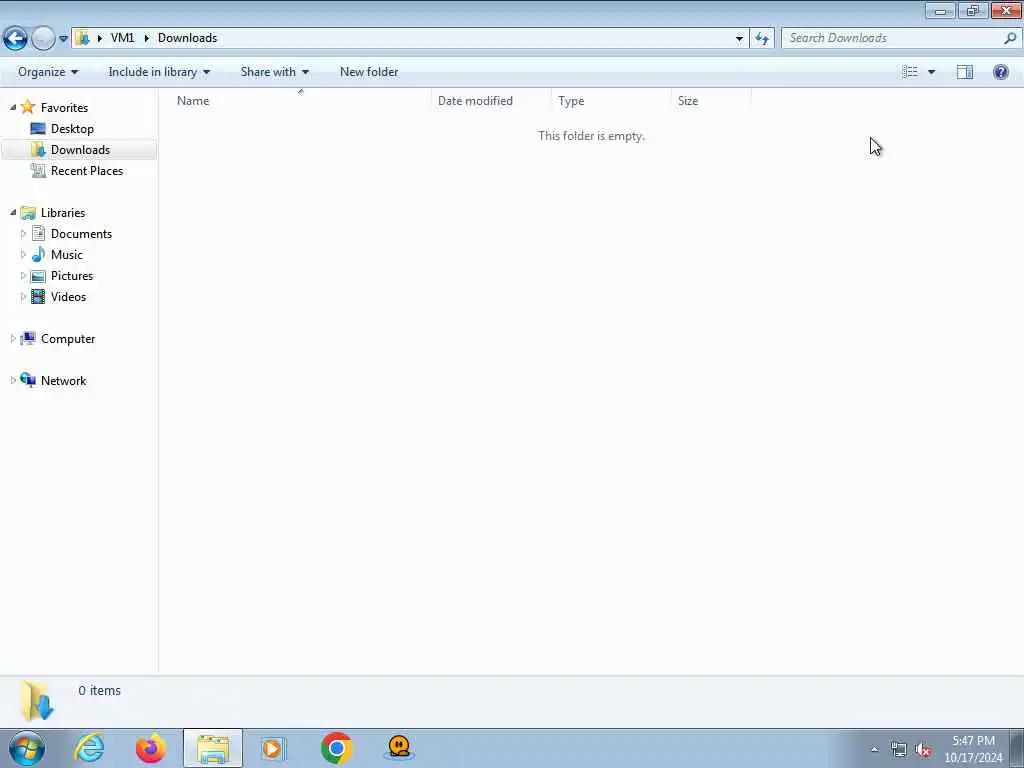Click the search magnifier icon
This screenshot has width=1024, height=768.
point(1010,38)
